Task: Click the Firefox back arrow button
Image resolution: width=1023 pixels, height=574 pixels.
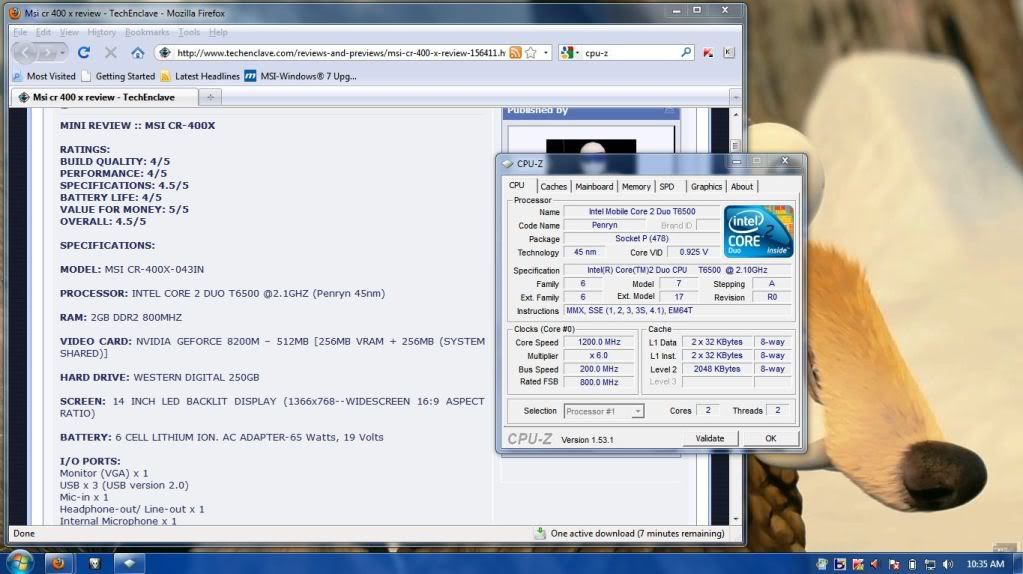Action: pos(25,52)
